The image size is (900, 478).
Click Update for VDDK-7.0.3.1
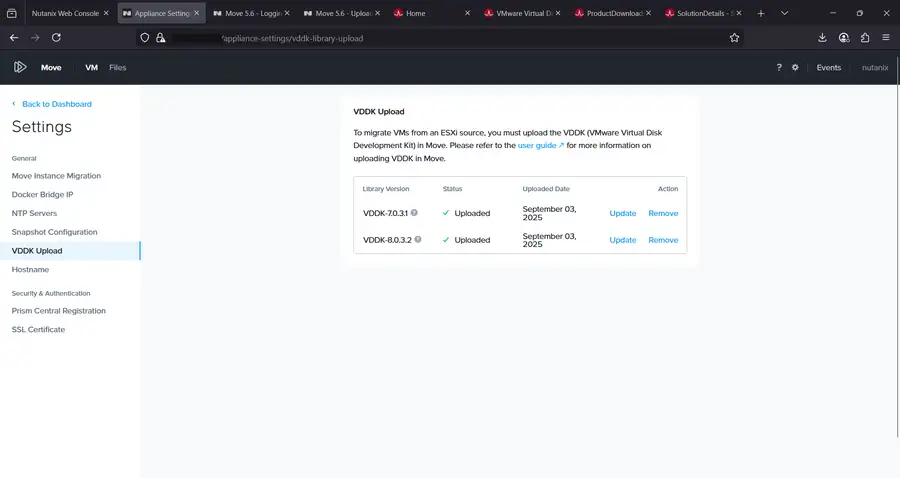[x=623, y=213]
